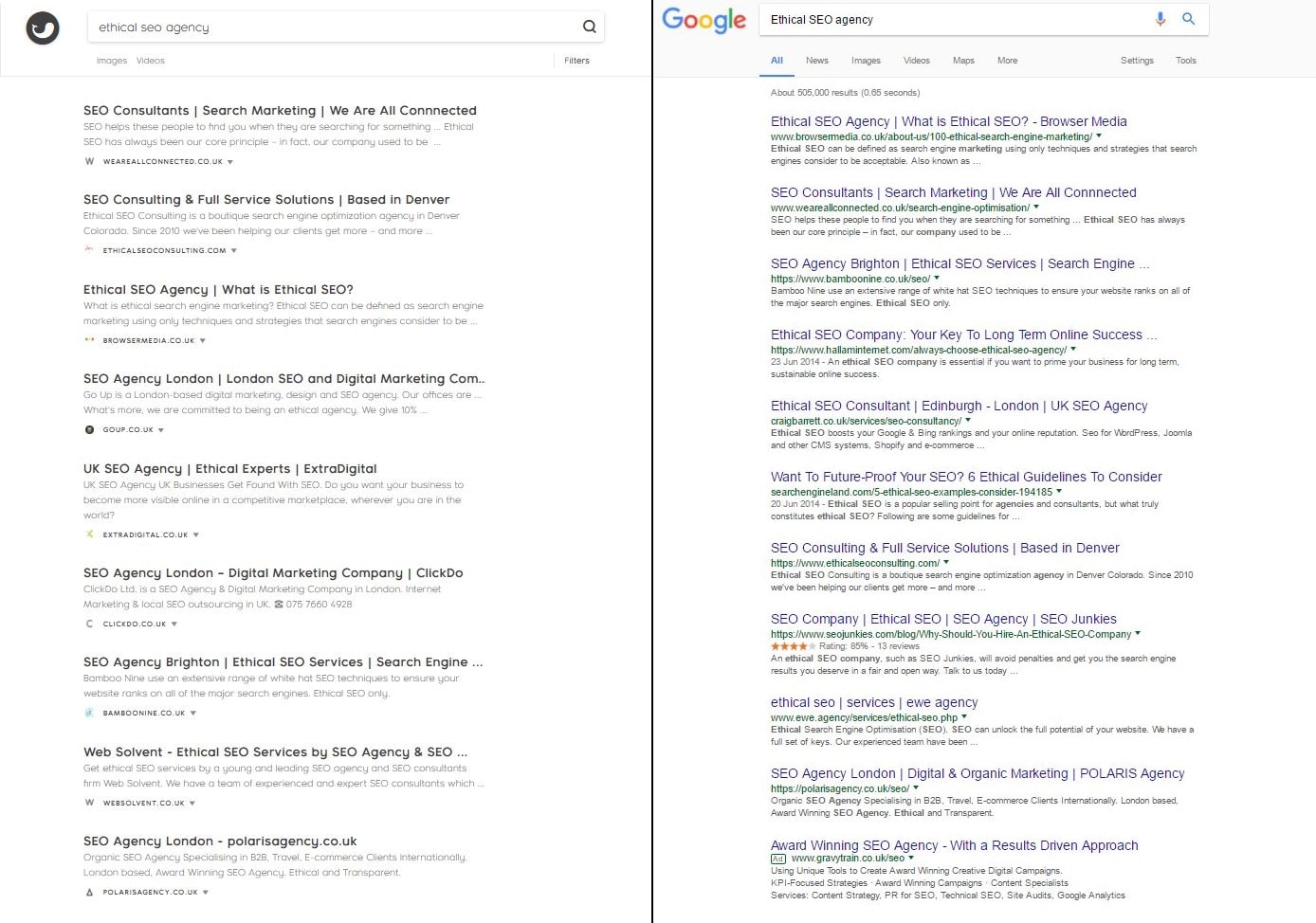Open left result SEO Agency London ClickDo
This screenshot has height=923, width=1316.
(x=273, y=573)
